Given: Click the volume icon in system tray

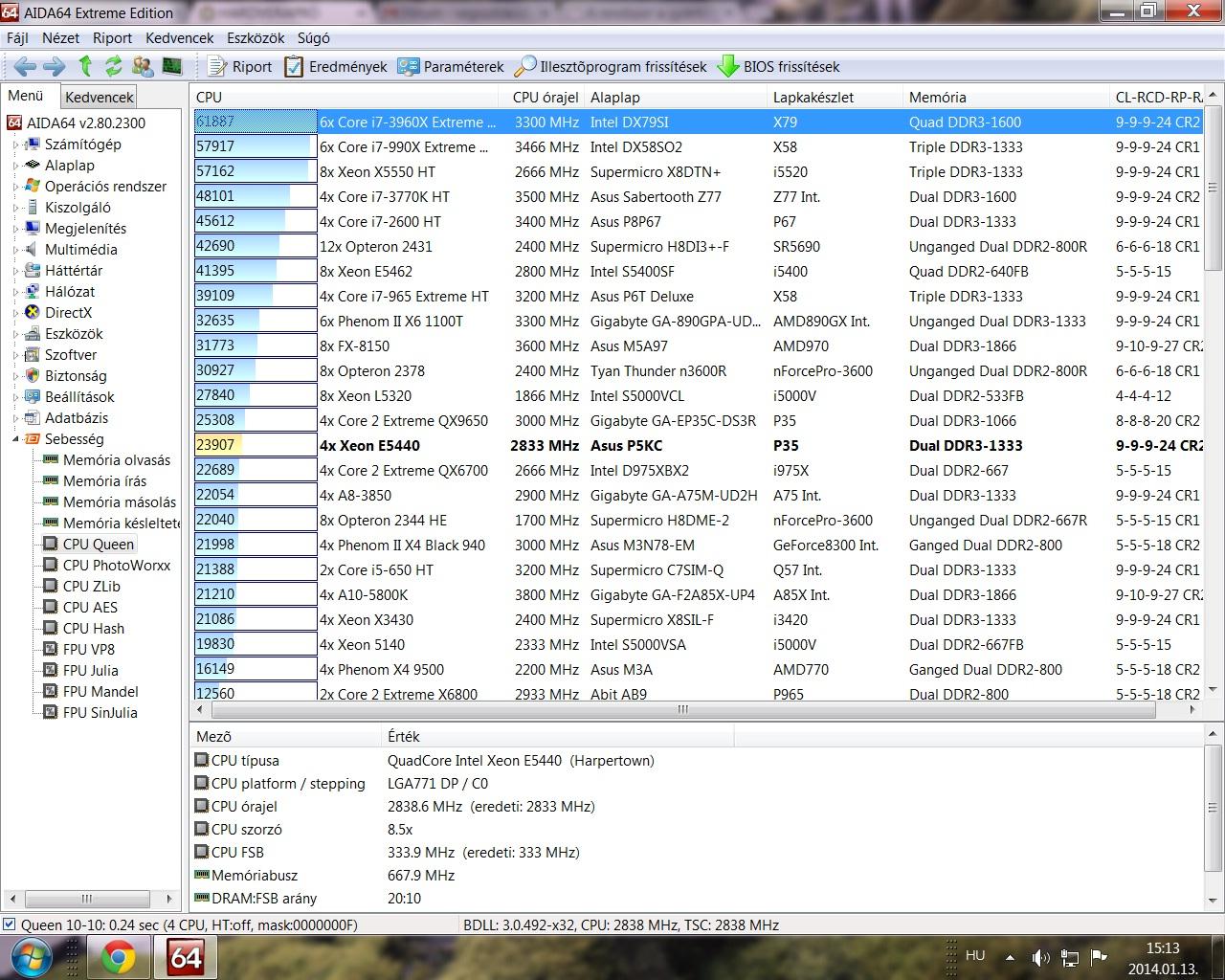Looking at the screenshot, I should pos(1040,957).
